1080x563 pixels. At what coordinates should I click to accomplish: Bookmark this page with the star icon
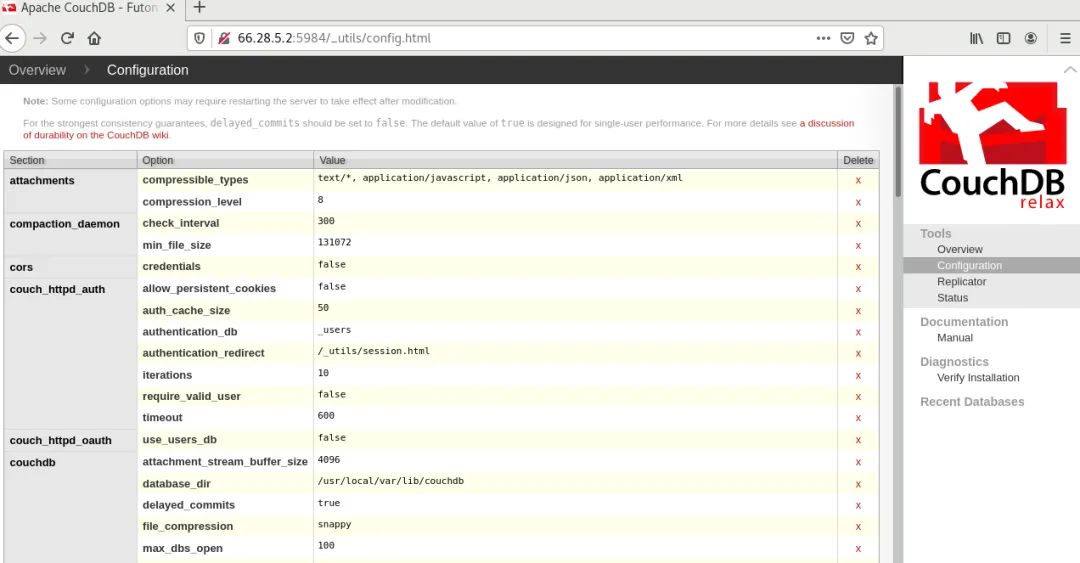[x=871, y=38]
